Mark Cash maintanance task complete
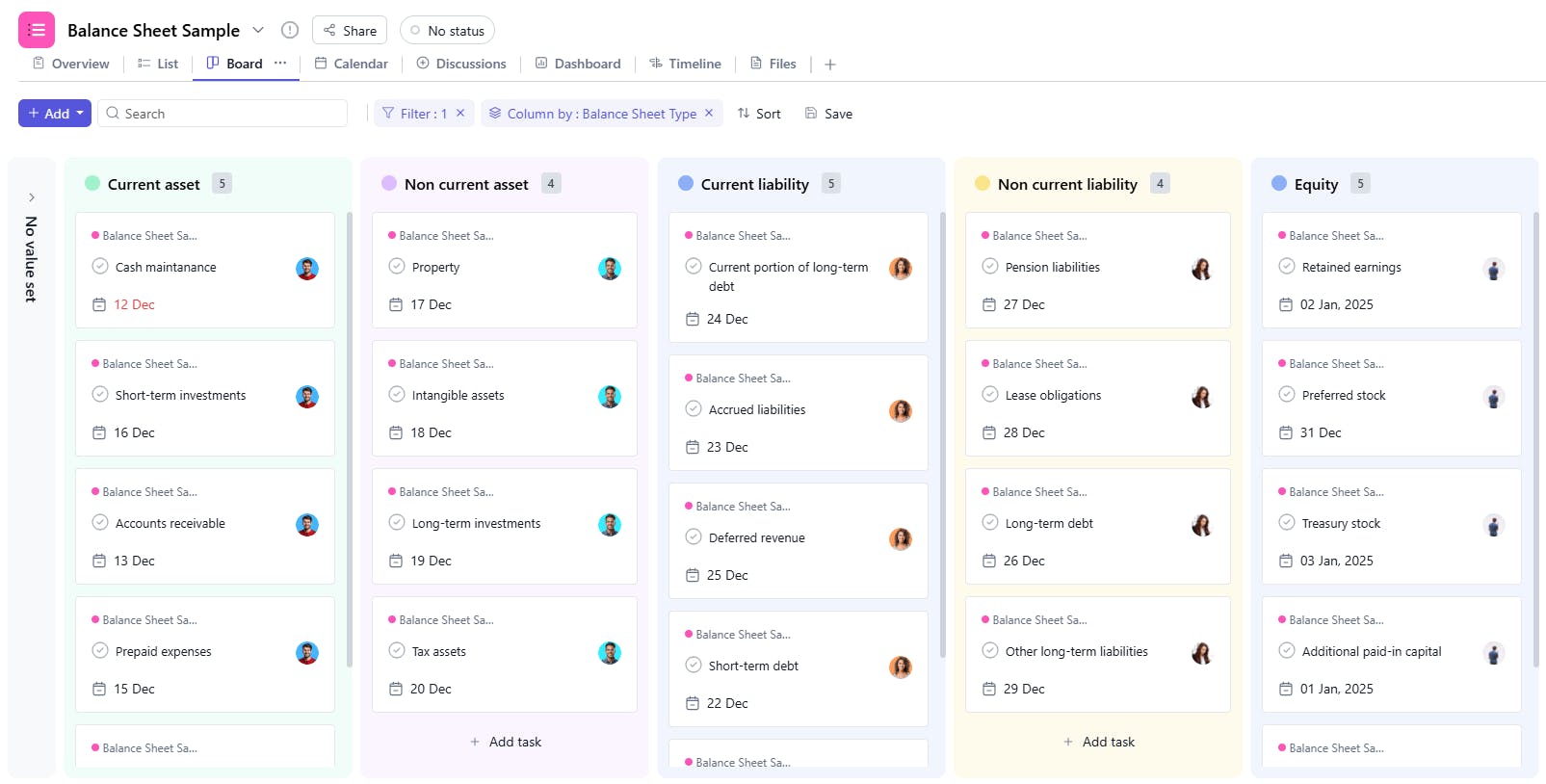The image size is (1546, 784). tap(100, 267)
